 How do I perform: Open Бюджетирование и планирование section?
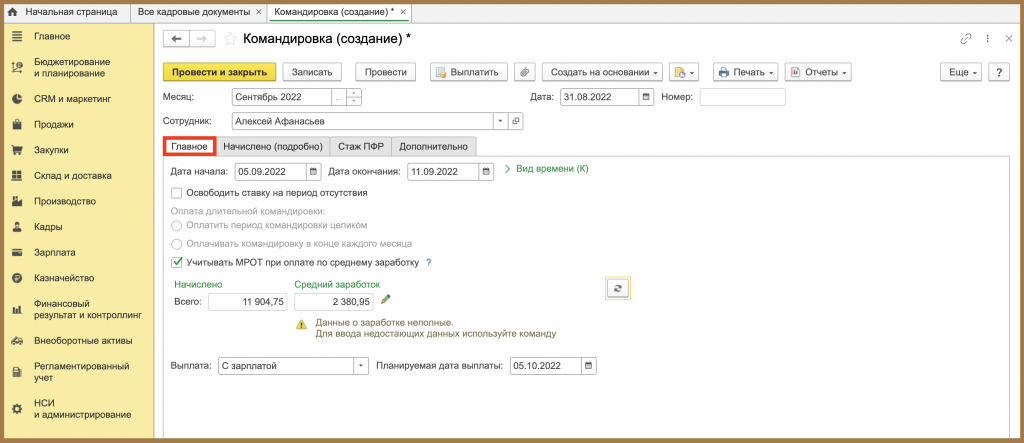pyautogui.click(x=72, y=67)
